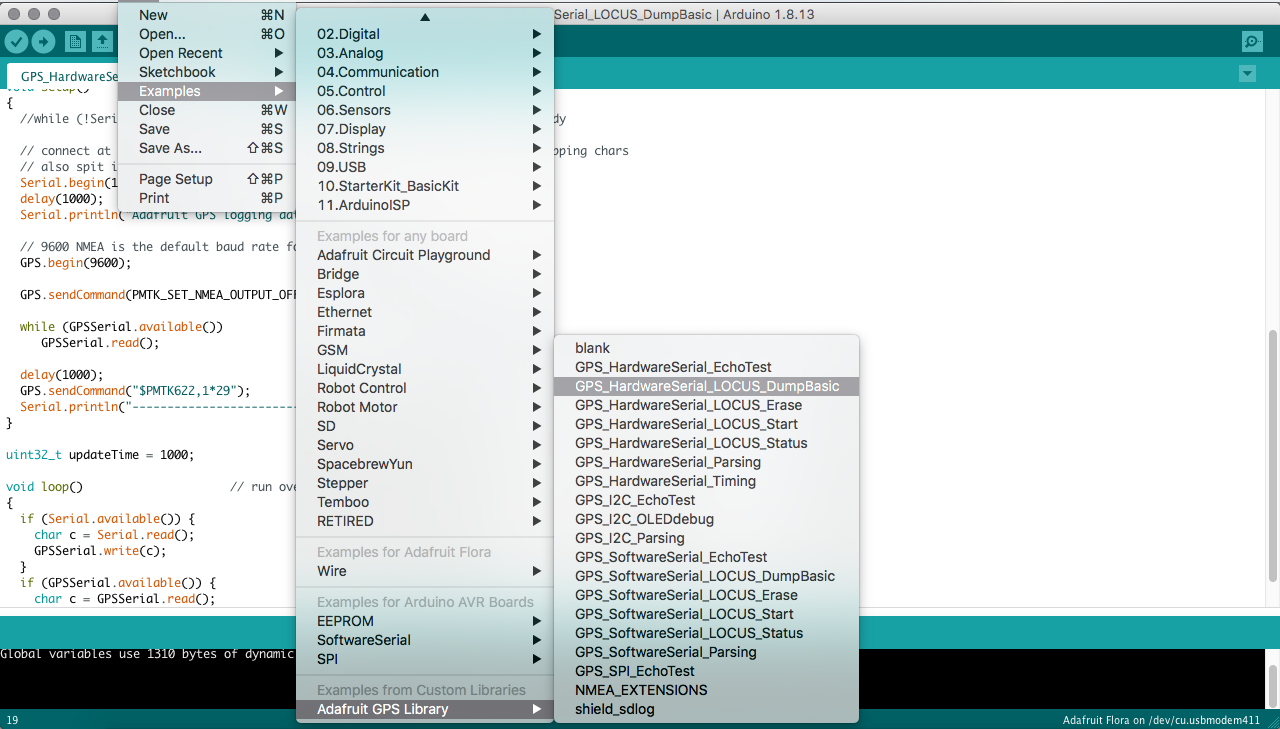Open the Stepper examples submenu
Viewport: 1280px width, 729px height.
[x=425, y=483]
